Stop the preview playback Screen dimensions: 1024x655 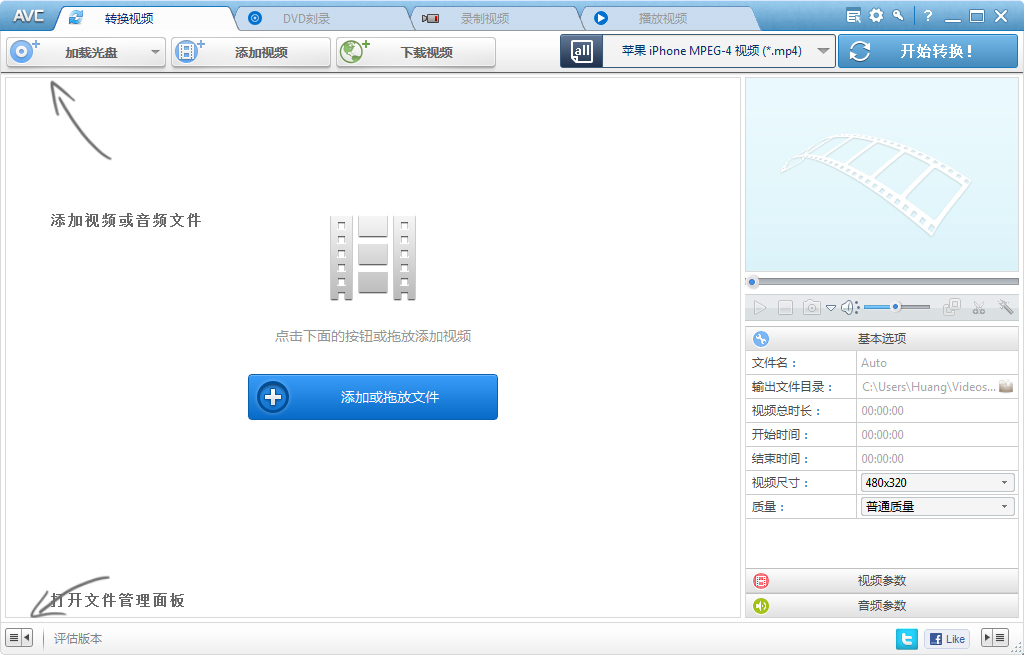786,308
